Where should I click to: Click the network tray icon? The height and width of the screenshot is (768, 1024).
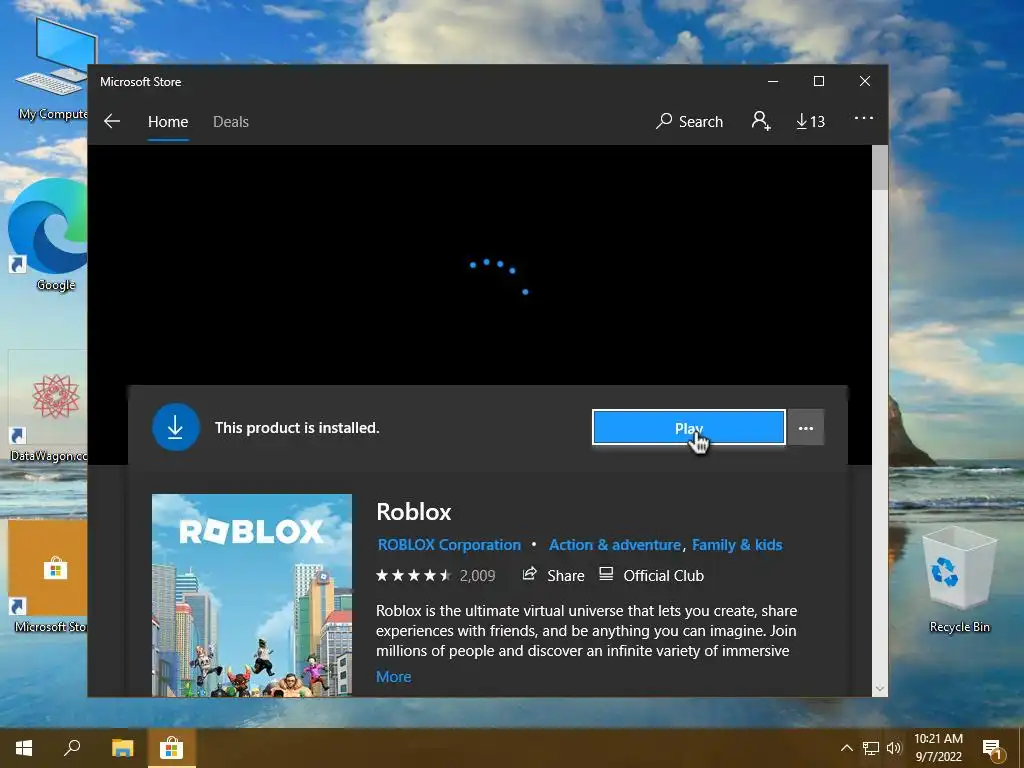(871, 748)
